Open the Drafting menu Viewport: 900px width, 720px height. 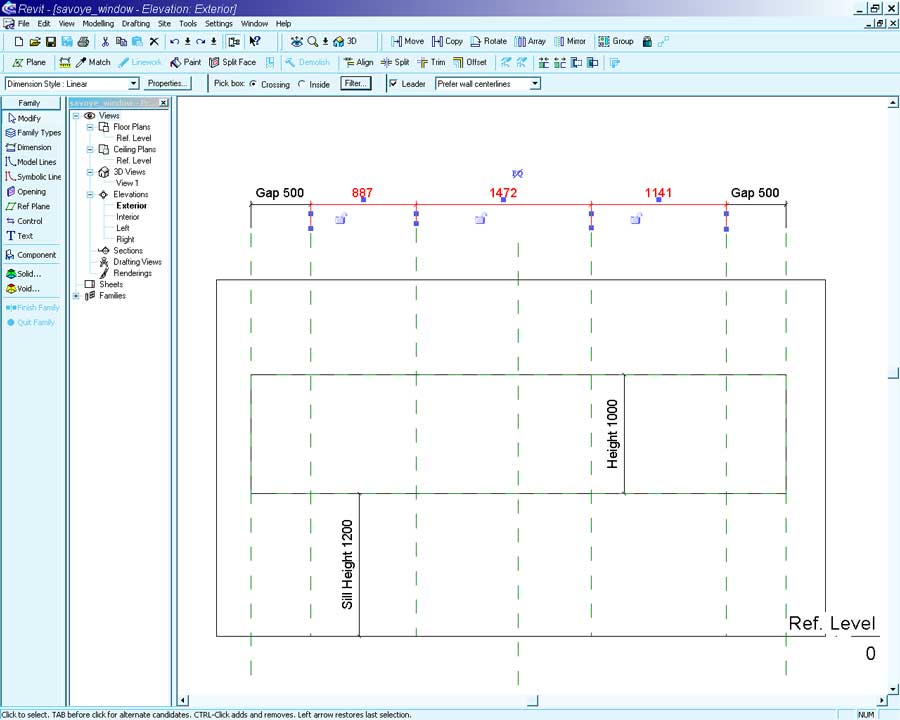click(135, 24)
